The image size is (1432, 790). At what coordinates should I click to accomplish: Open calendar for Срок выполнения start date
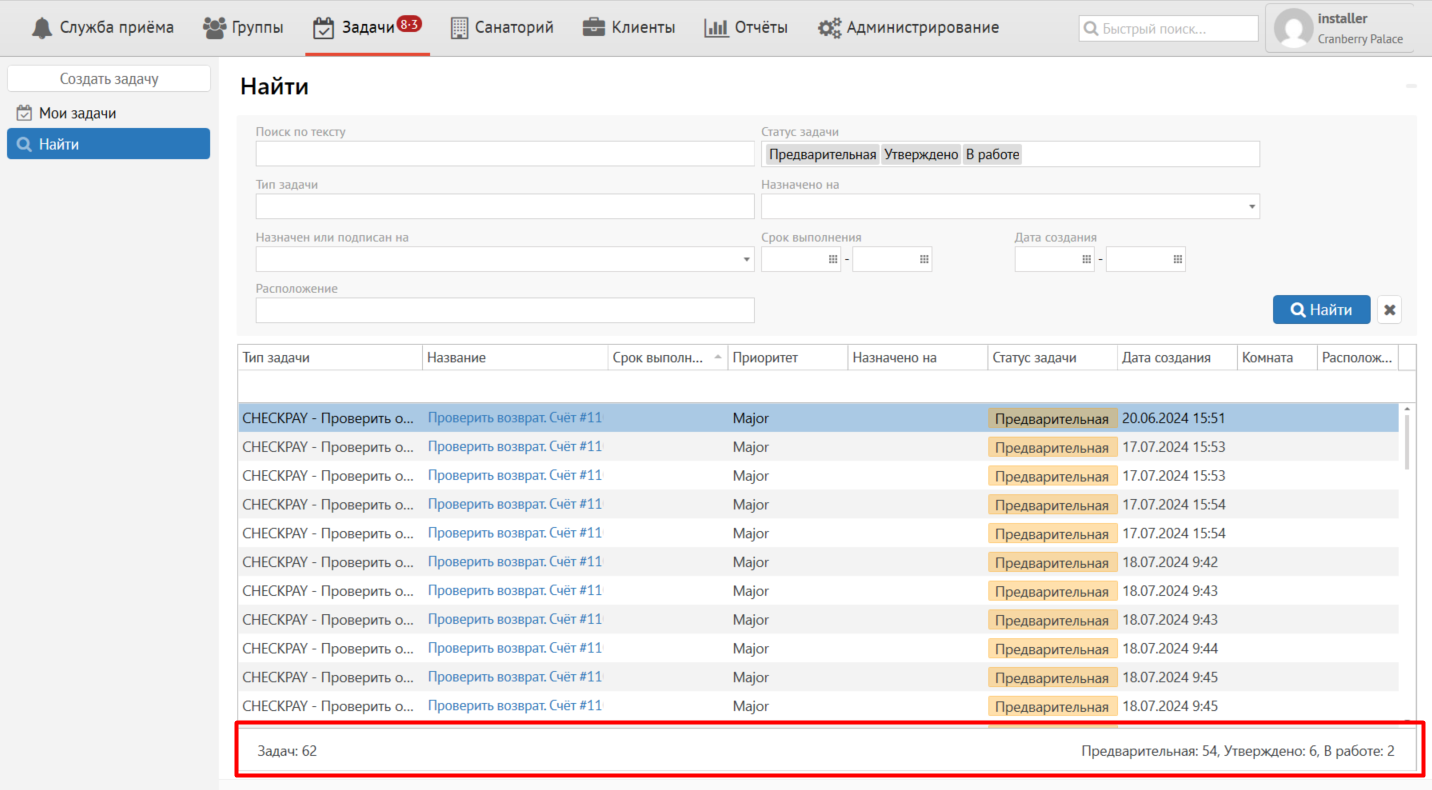(x=833, y=260)
